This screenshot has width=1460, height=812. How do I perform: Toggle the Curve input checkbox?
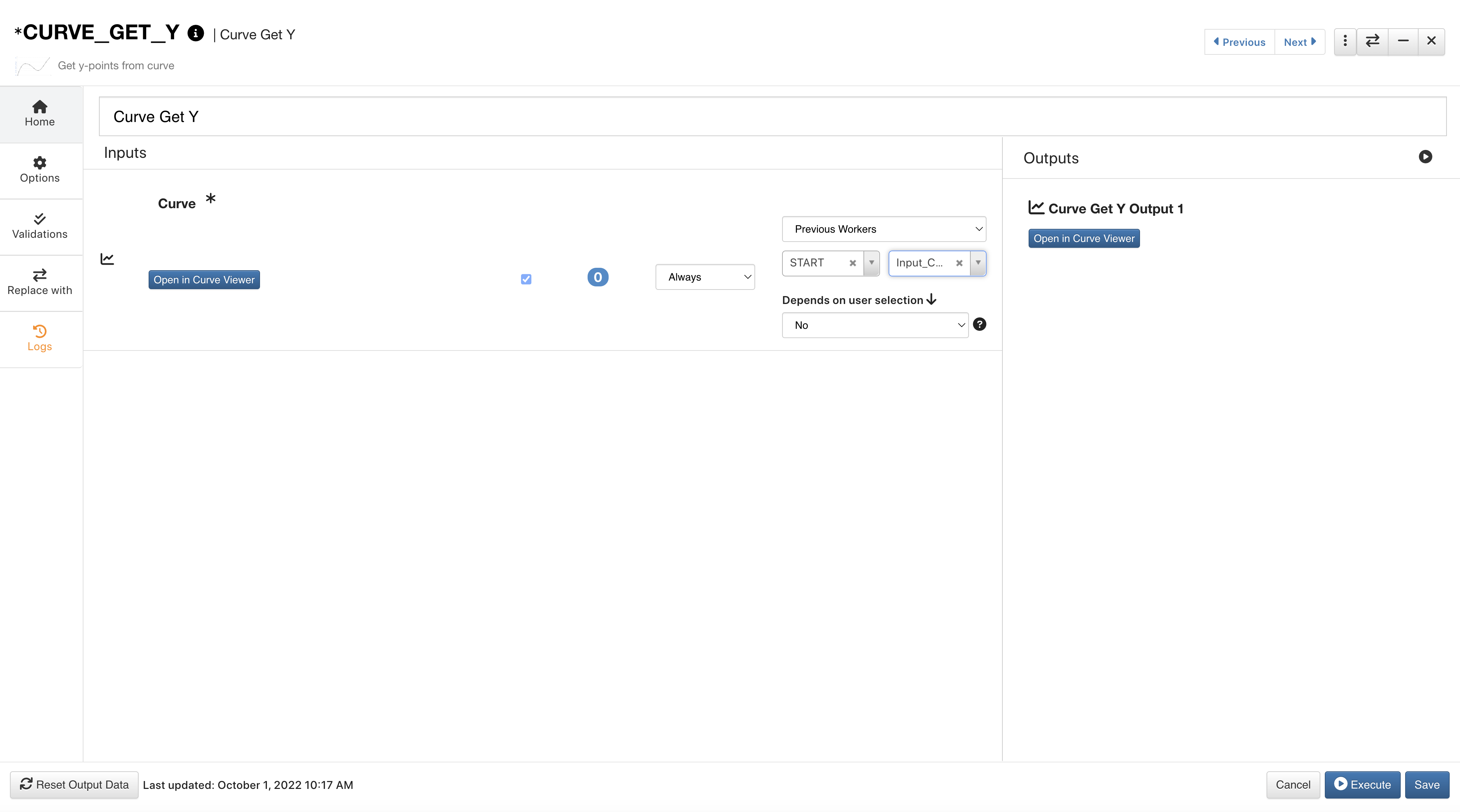coord(526,279)
